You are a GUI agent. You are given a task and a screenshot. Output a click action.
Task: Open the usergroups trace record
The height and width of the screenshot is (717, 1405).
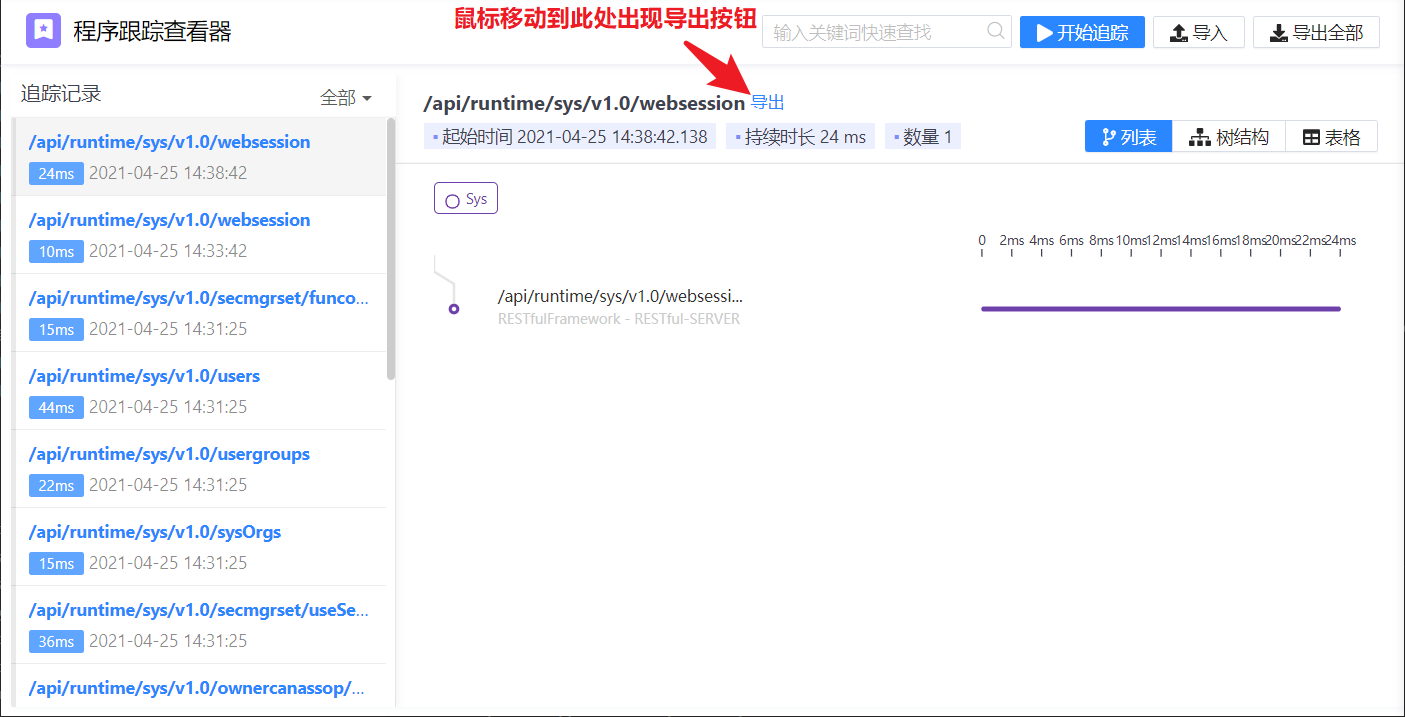[x=199, y=469]
